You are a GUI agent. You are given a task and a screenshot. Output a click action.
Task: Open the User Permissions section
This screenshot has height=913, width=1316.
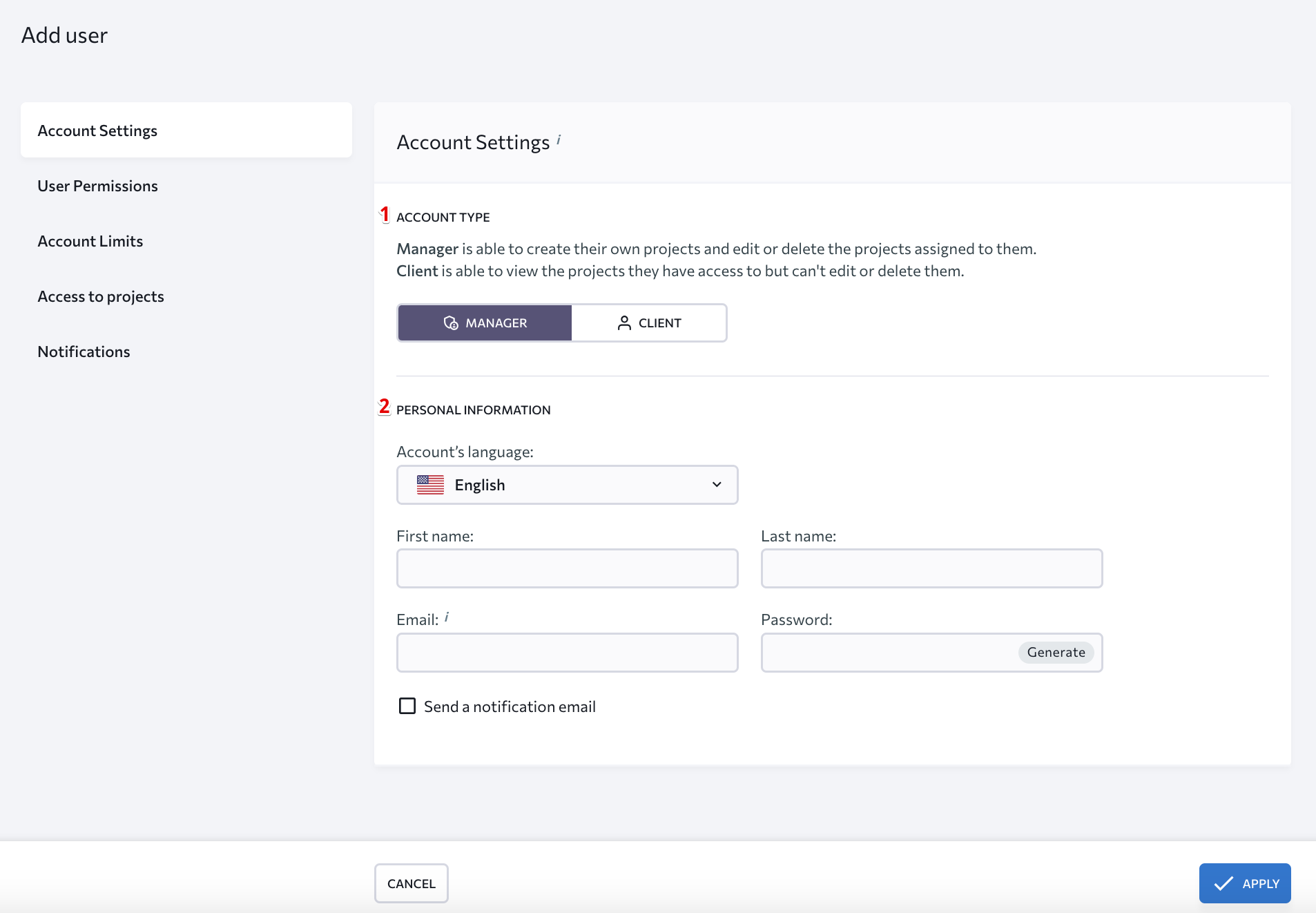(97, 186)
